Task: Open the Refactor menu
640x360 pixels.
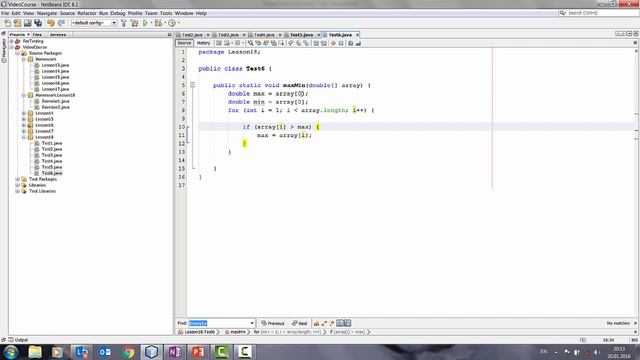Action: [87, 13]
